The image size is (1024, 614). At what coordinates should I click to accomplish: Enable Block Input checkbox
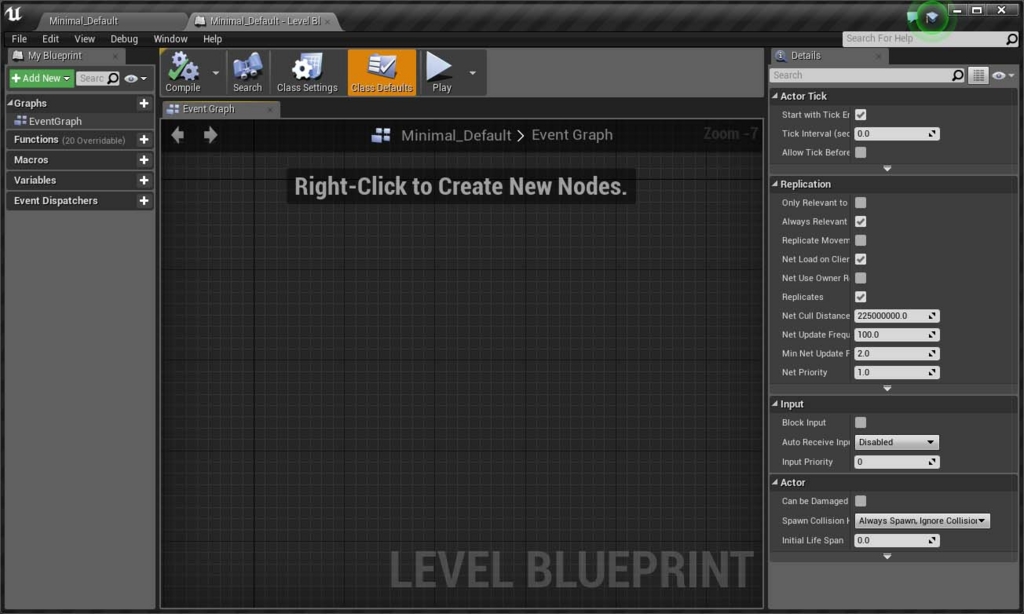coord(861,423)
